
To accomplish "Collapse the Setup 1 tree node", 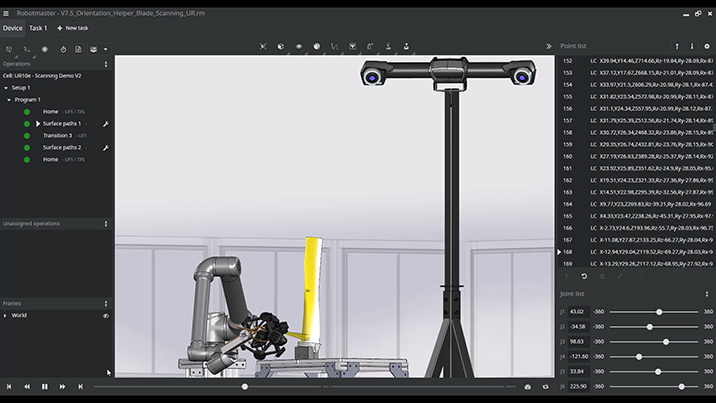I will click(x=6, y=88).
